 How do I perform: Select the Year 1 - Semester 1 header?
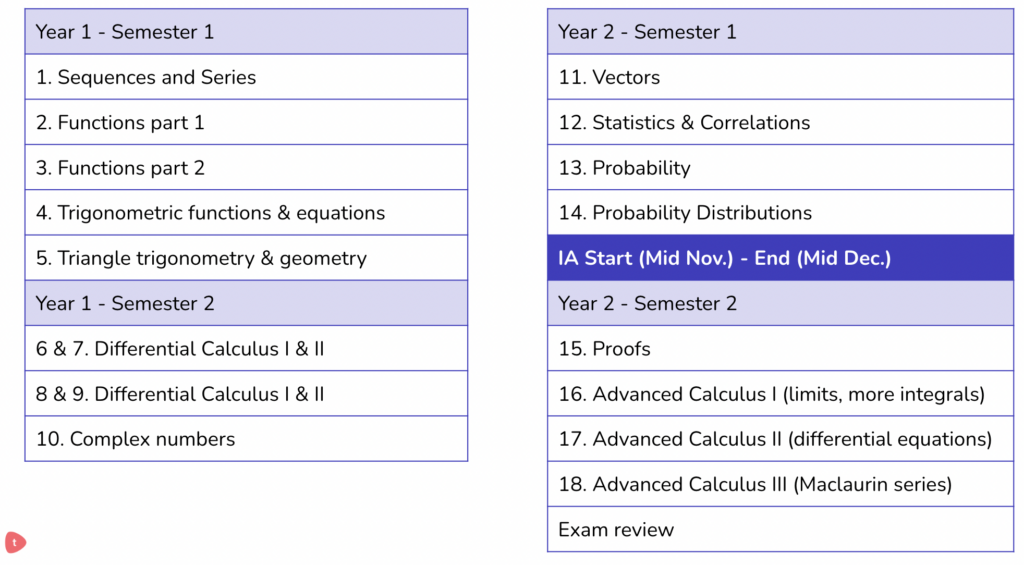[x=246, y=31]
